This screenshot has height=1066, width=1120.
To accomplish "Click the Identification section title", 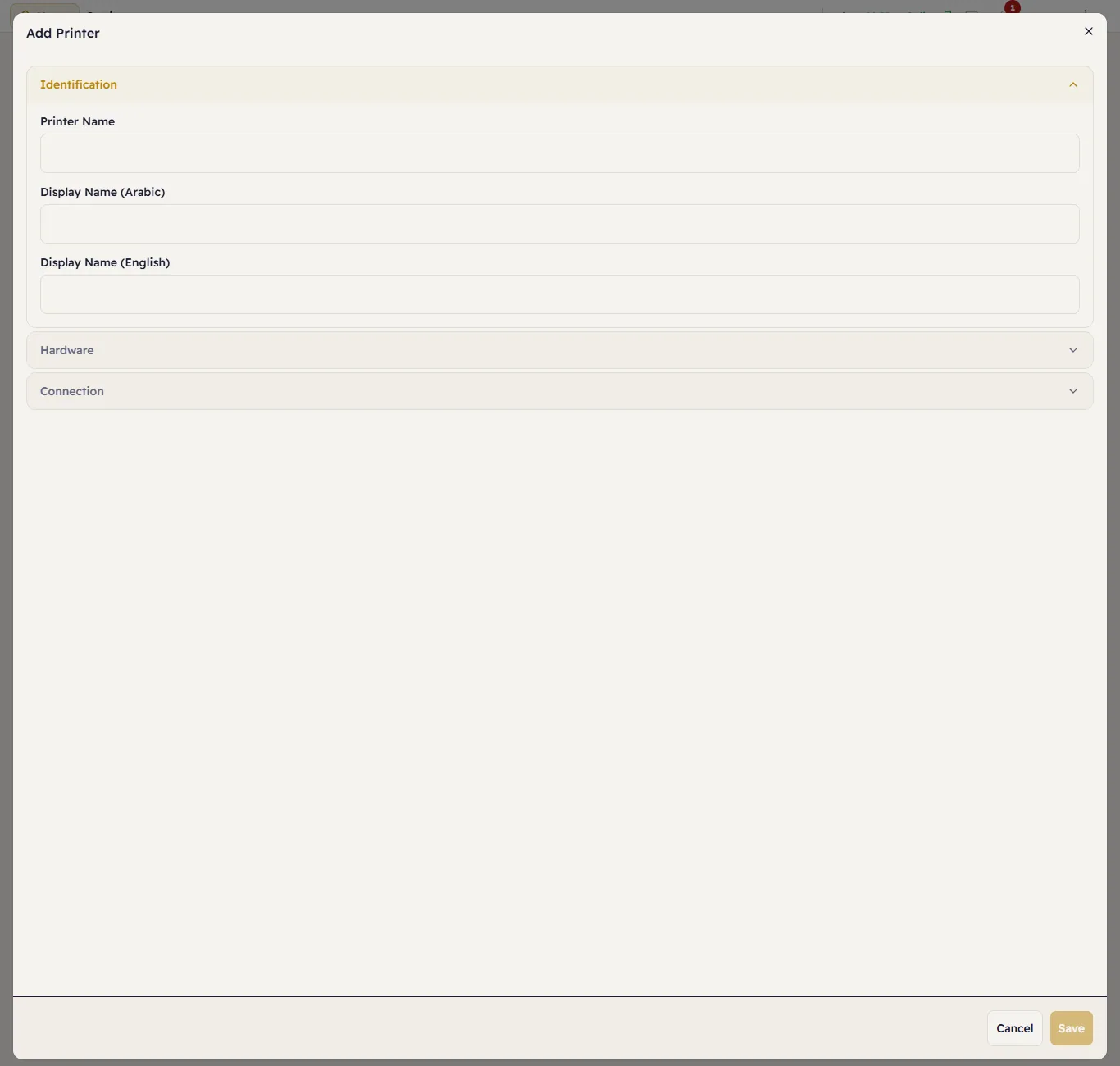I will pyautogui.click(x=79, y=84).
